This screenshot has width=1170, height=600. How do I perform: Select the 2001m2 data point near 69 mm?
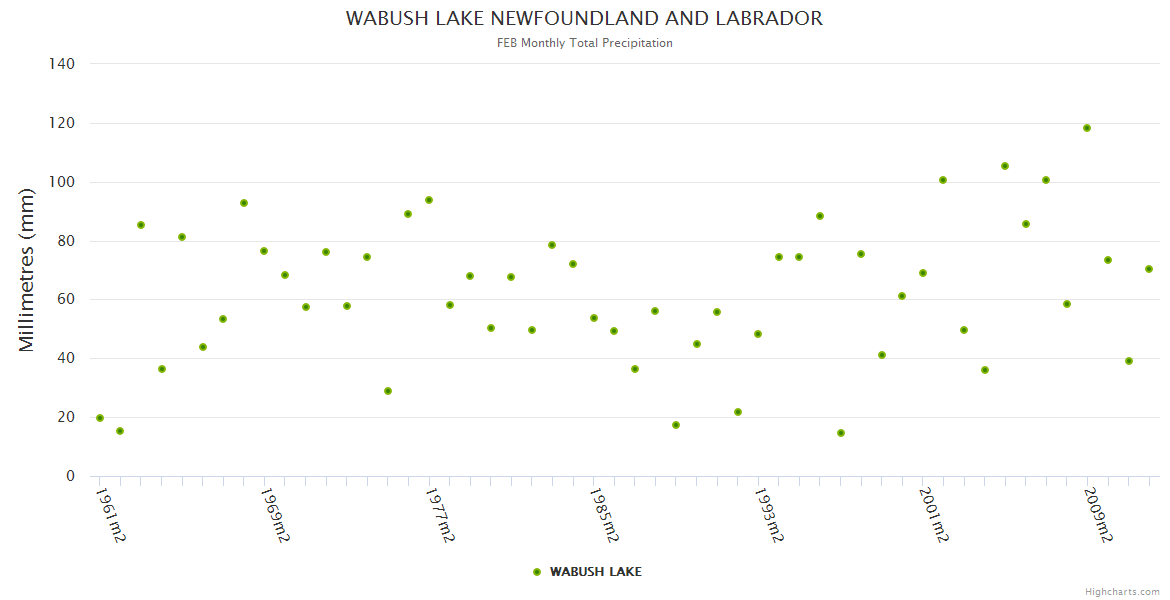[x=923, y=273]
